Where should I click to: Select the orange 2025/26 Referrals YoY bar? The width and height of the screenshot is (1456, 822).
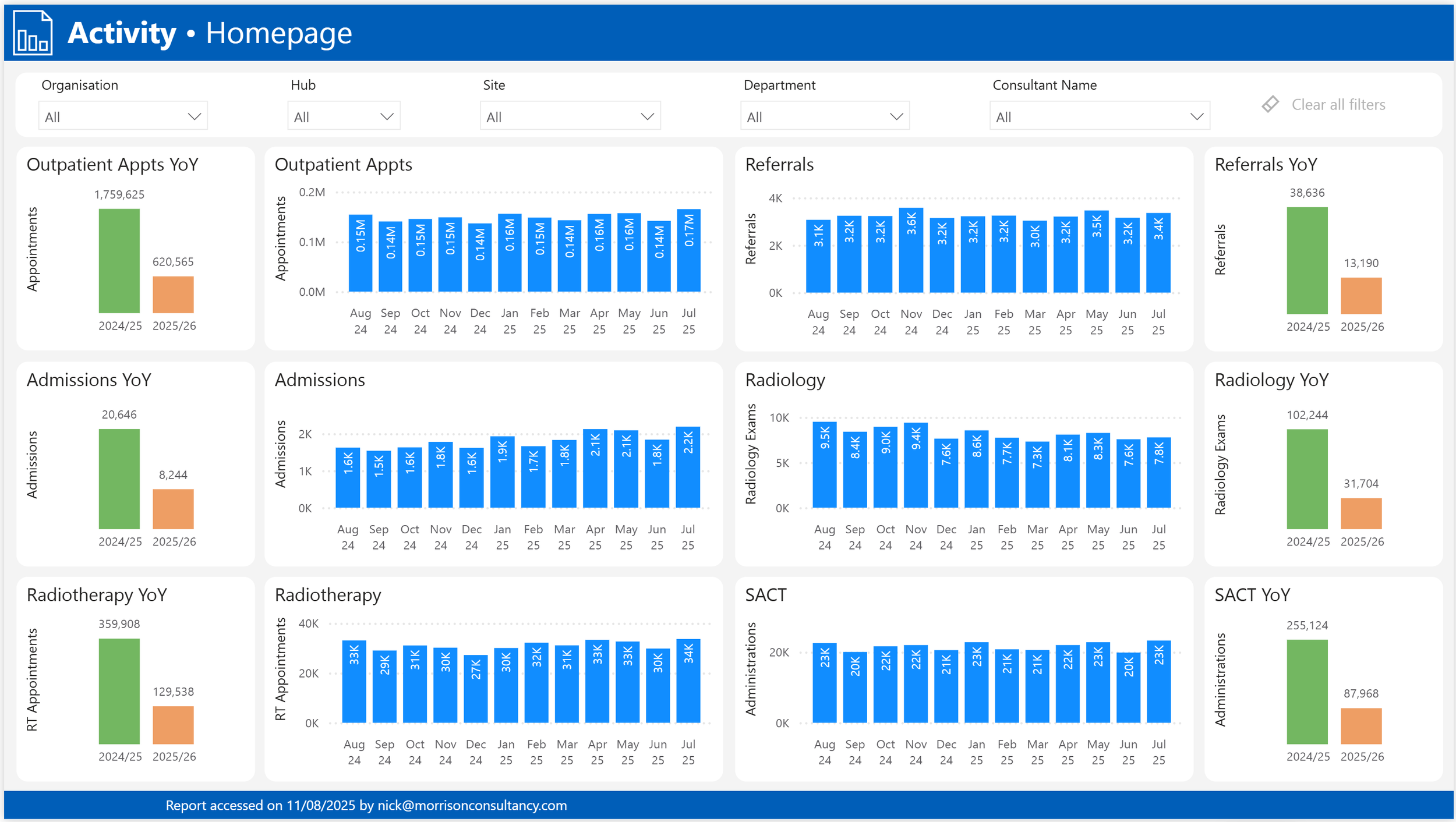tap(1360, 296)
